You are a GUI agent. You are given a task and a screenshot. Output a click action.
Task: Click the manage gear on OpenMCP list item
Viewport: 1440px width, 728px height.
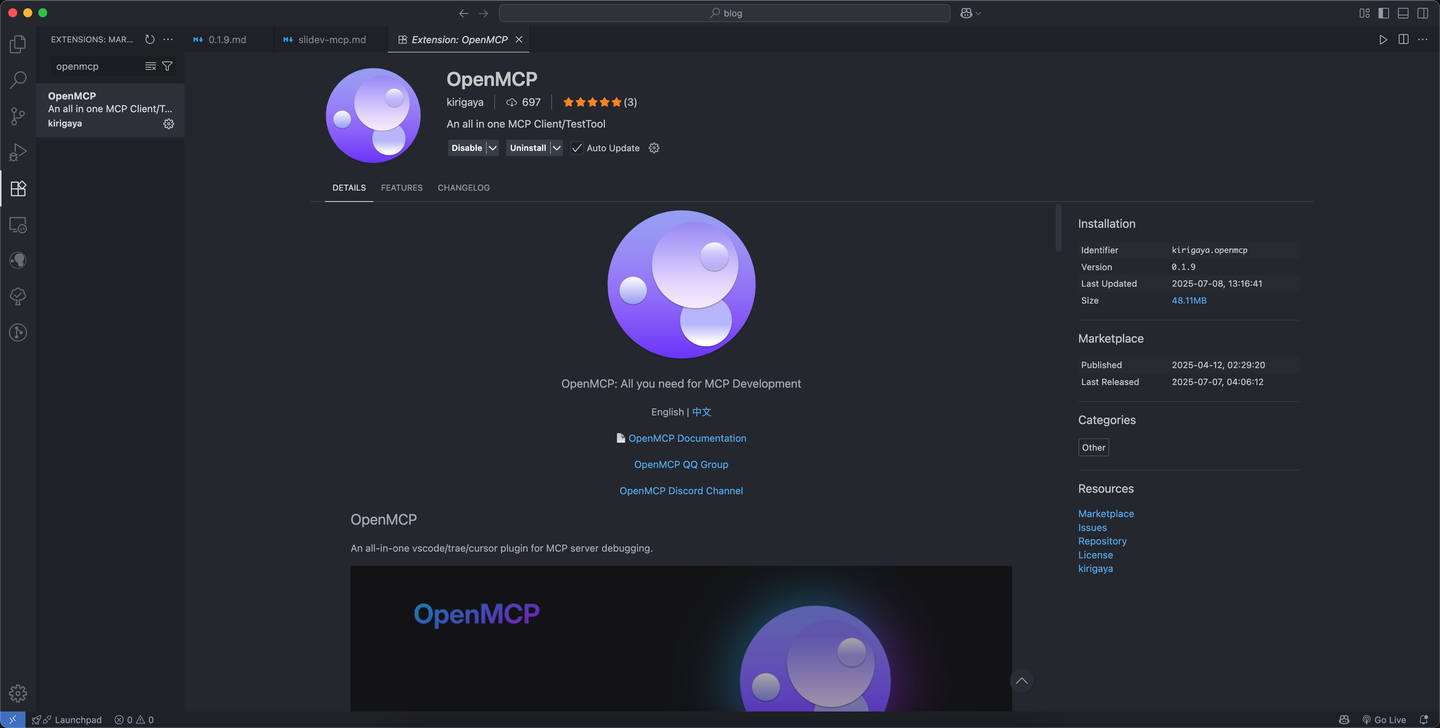168,124
